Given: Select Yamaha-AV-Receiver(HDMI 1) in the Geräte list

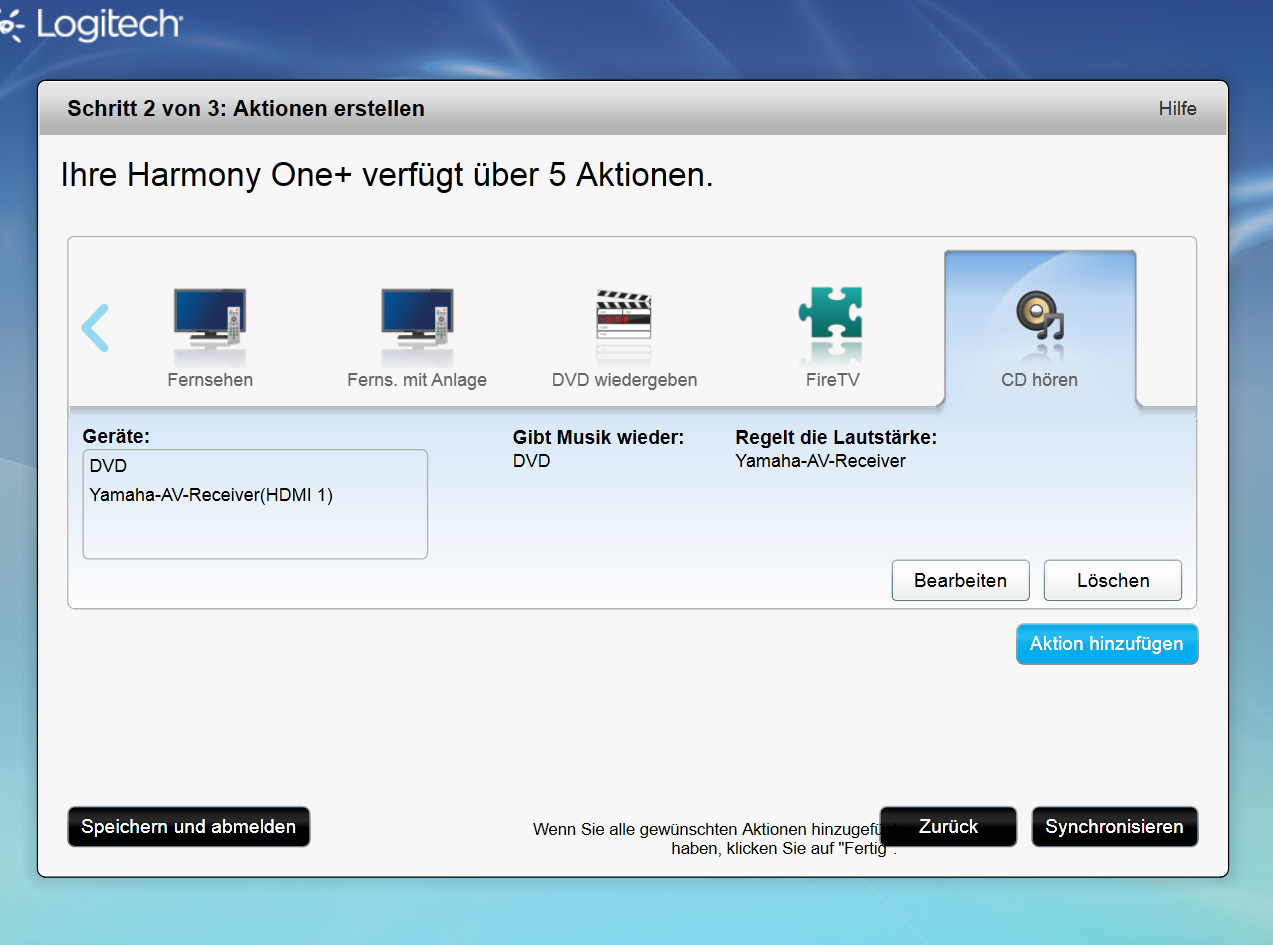Looking at the screenshot, I should [210, 494].
